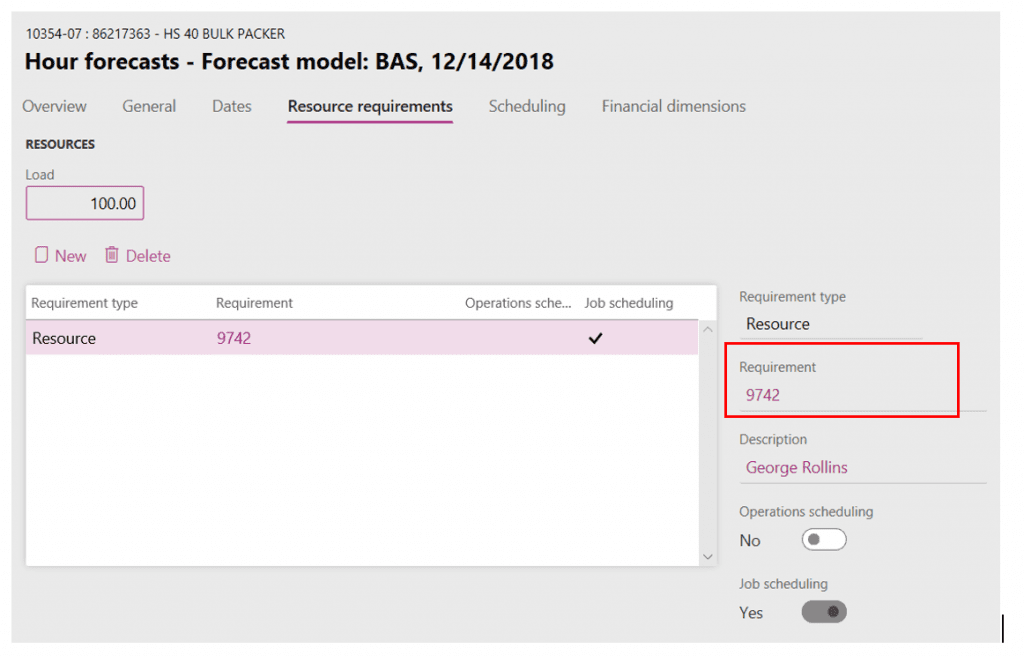Open the Financial dimensions tab
The height and width of the screenshot is (656, 1024).
click(673, 106)
